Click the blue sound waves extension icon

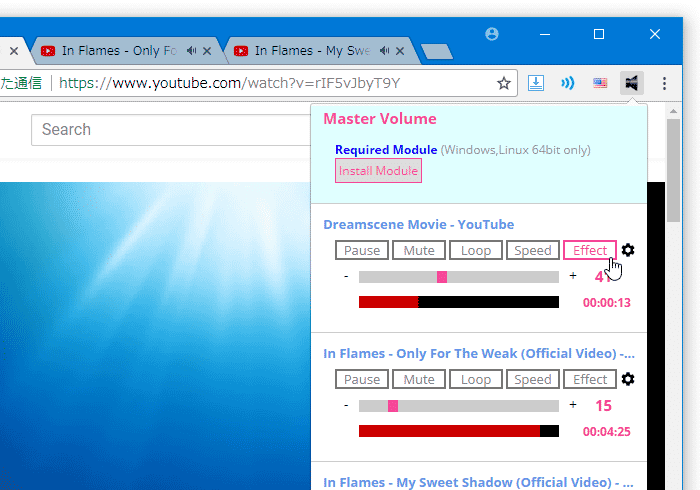567,83
